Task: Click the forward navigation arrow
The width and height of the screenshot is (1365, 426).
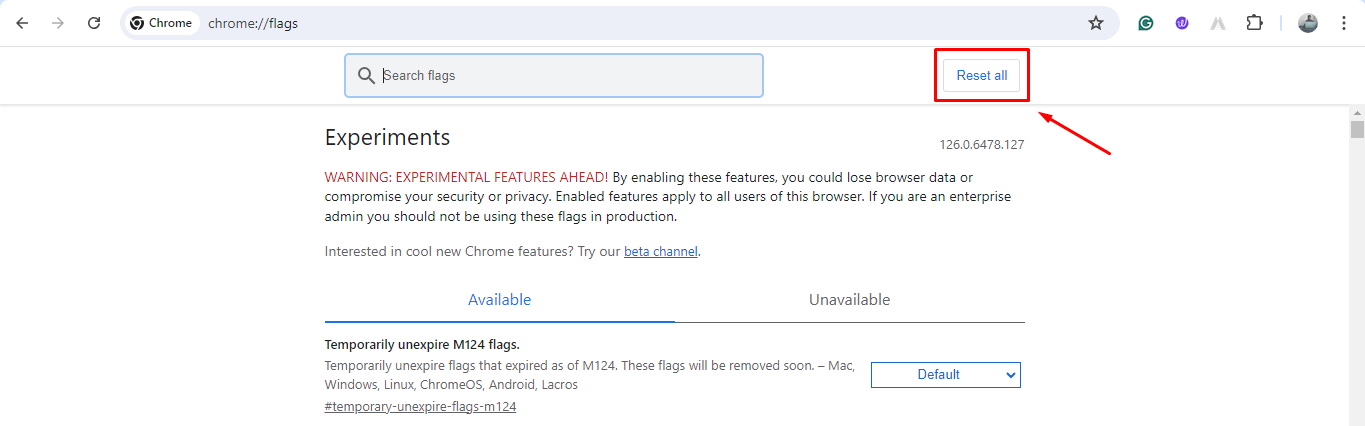Action: click(58, 23)
